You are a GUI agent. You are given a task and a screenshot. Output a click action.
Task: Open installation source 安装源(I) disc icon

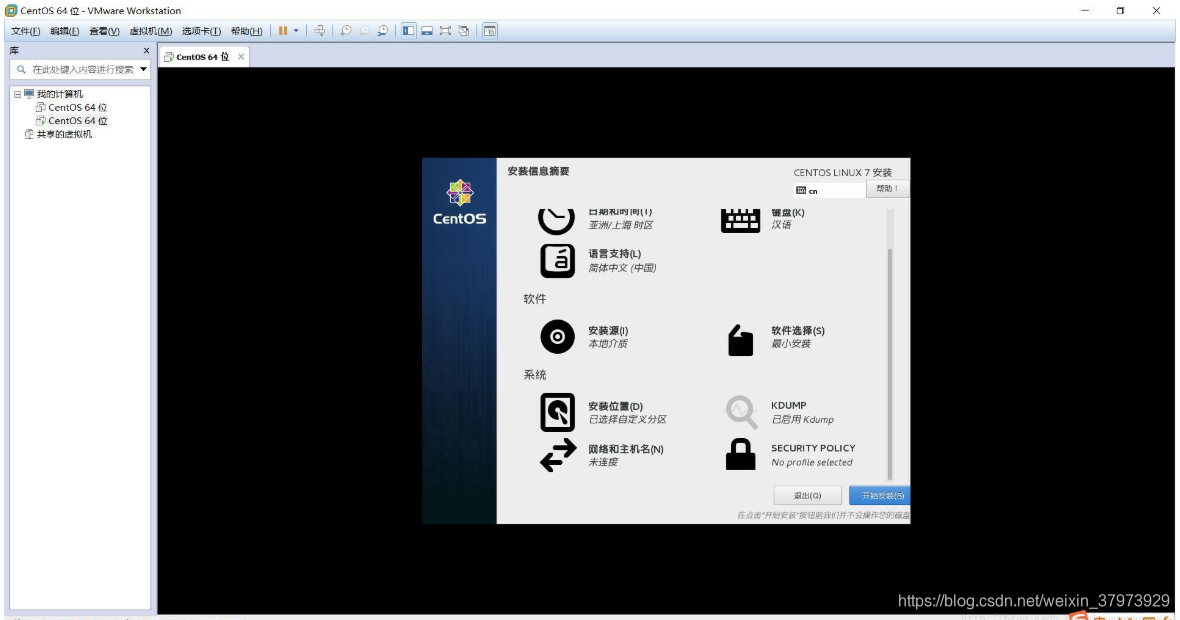pyautogui.click(x=558, y=336)
